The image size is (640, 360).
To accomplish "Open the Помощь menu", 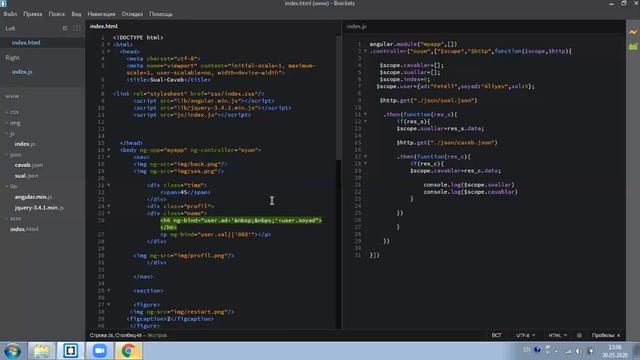I will 161,14.
